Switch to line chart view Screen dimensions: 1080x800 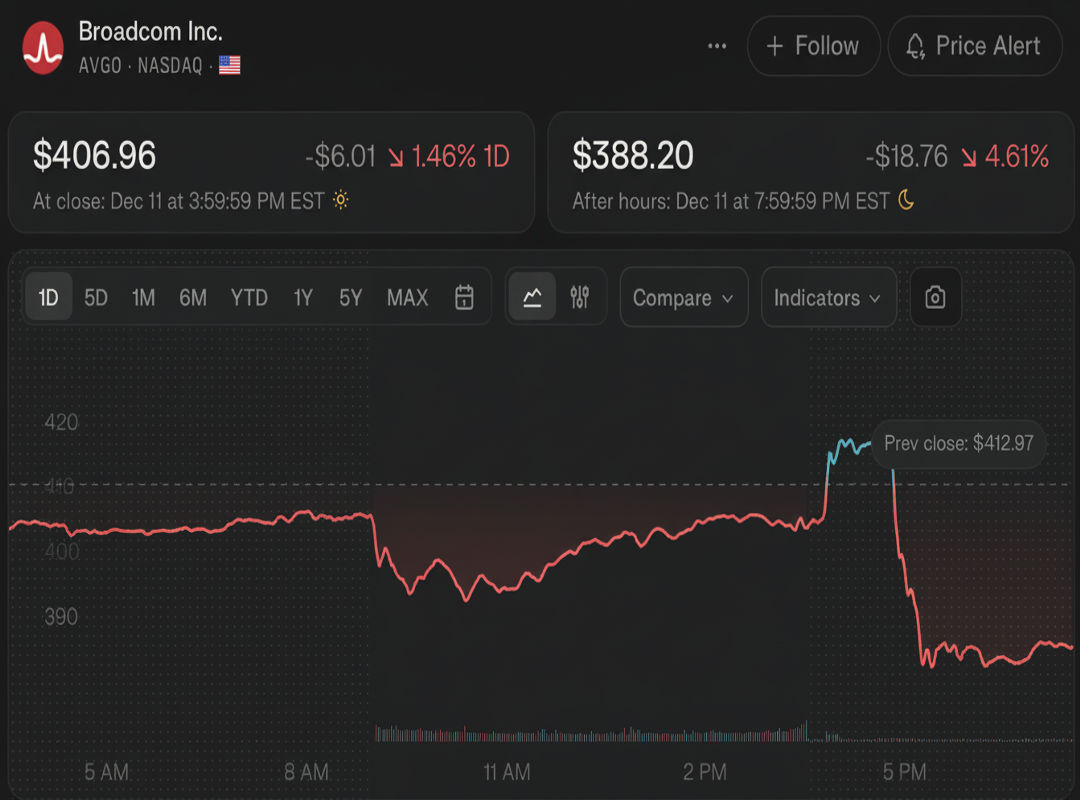532,297
